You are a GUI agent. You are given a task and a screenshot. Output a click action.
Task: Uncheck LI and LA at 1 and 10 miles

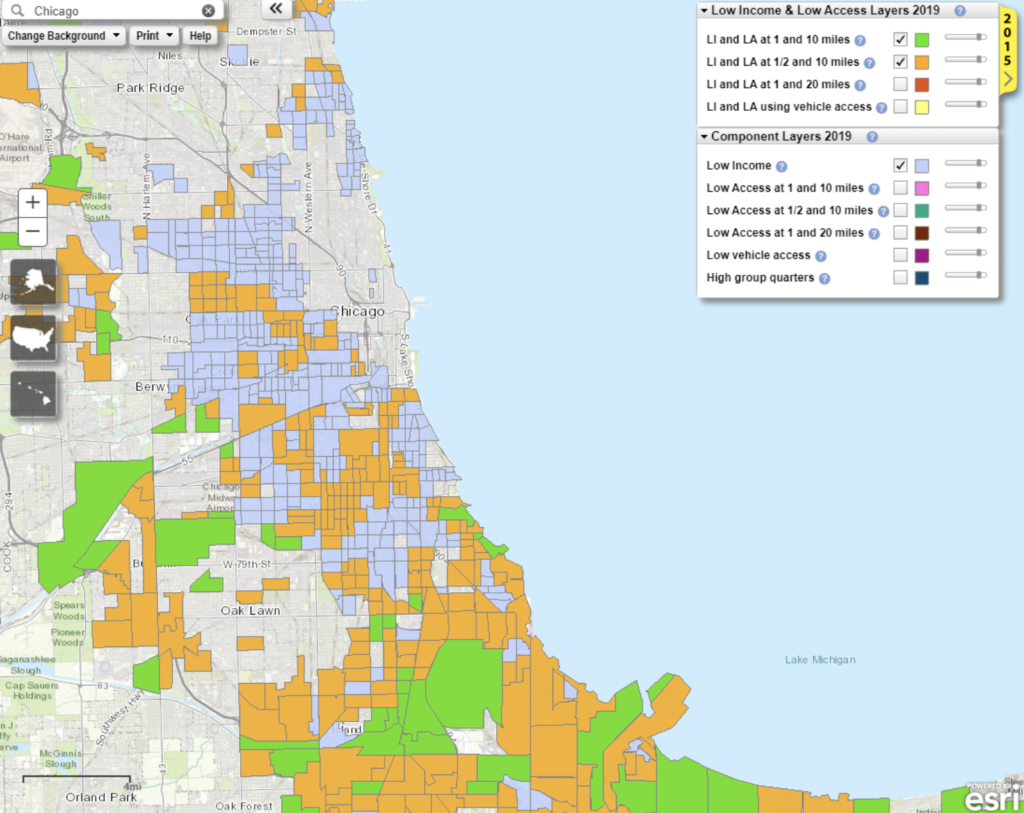coord(900,40)
